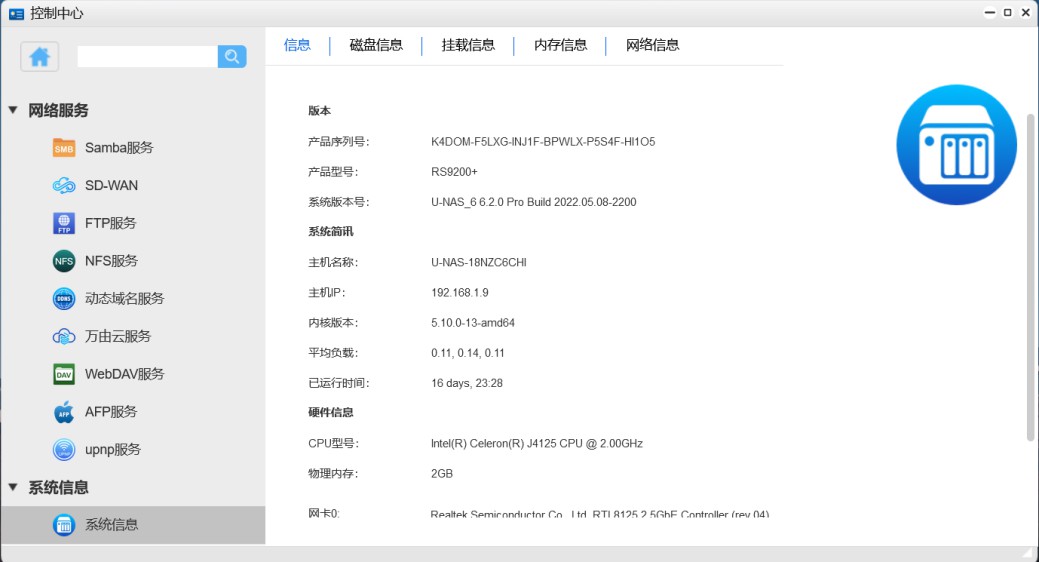
Task: Open the AFP服务 apple icon
Action: [64, 412]
